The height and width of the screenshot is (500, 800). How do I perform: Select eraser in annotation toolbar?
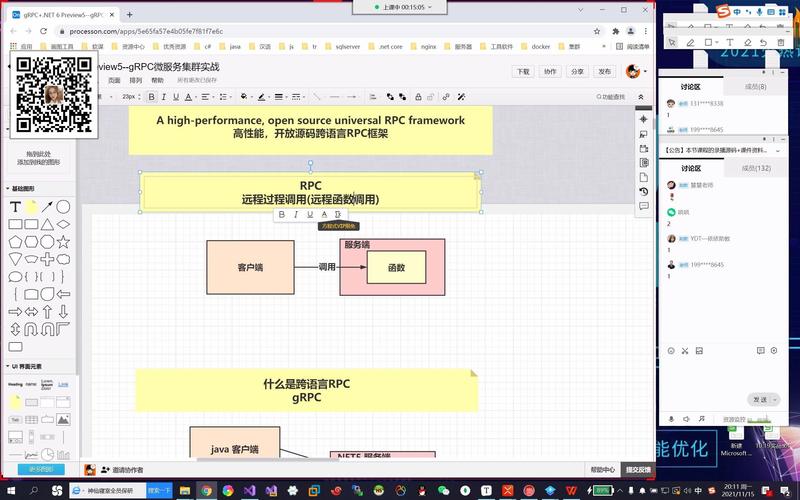[748, 43]
